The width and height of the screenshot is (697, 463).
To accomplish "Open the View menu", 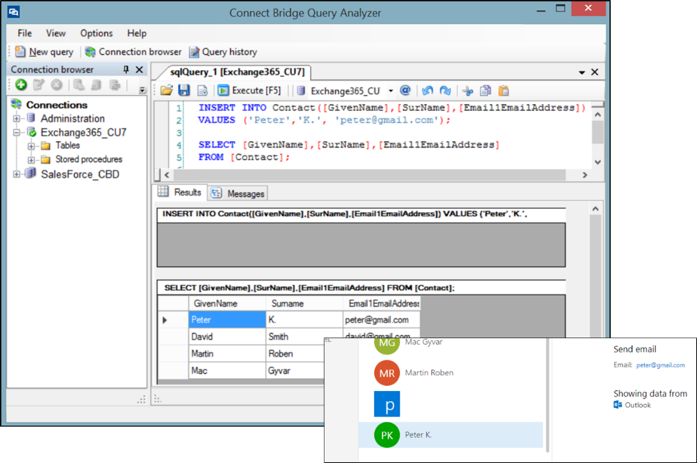I will 56,33.
